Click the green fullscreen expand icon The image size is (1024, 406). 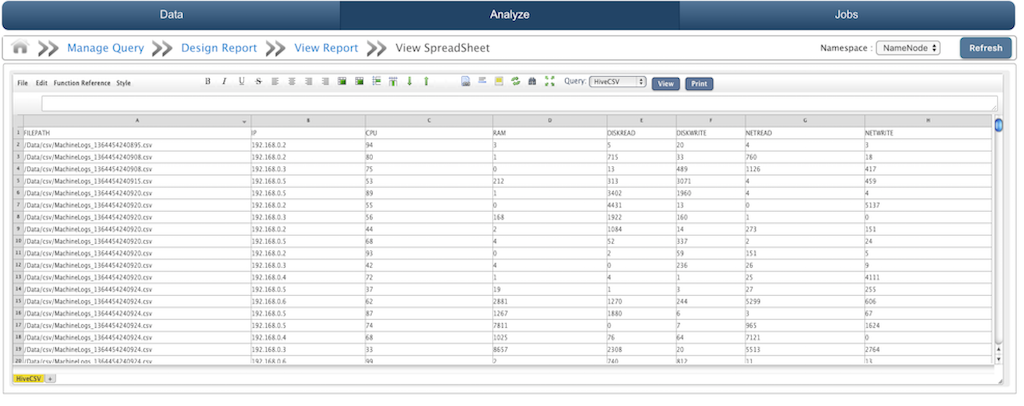pyautogui.click(x=549, y=82)
